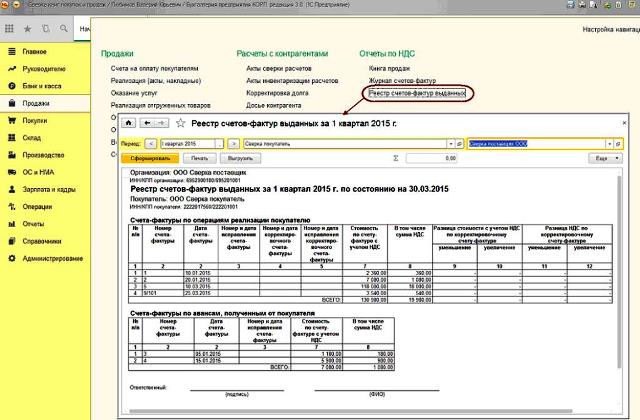Image resolution: width=640 pixels, height=420 pixels.
Task: Click the Favorites star in top toolbar
Action: coord(27,28)
